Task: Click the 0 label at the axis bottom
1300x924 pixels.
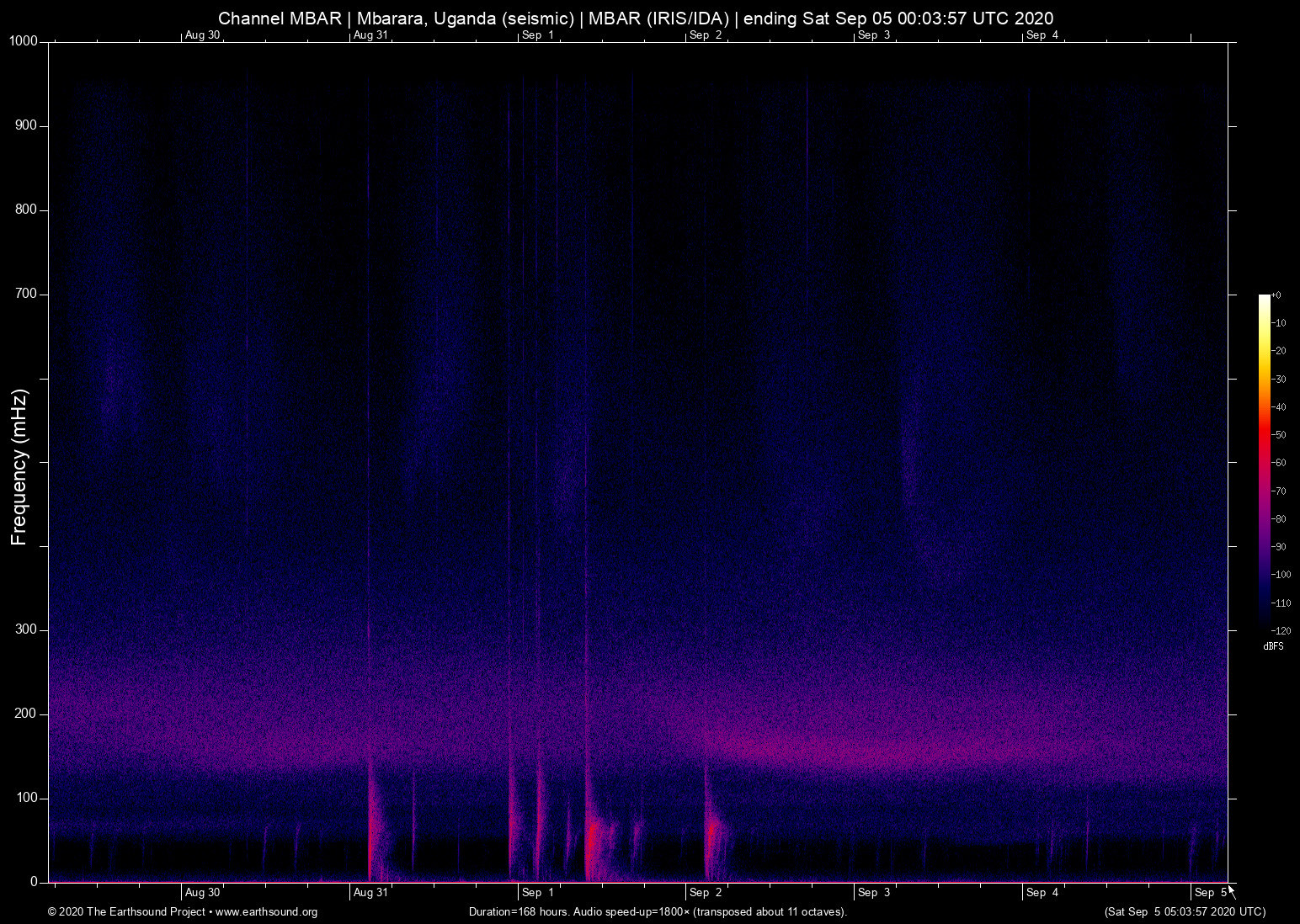Action: pos(35,881)
